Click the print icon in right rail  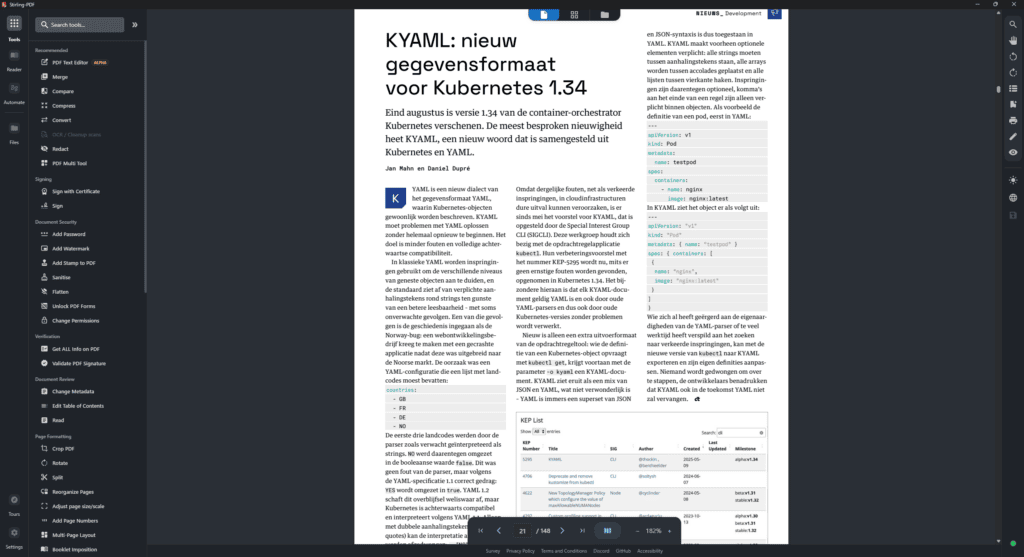pyautogui.click(x=1013, y=120)
